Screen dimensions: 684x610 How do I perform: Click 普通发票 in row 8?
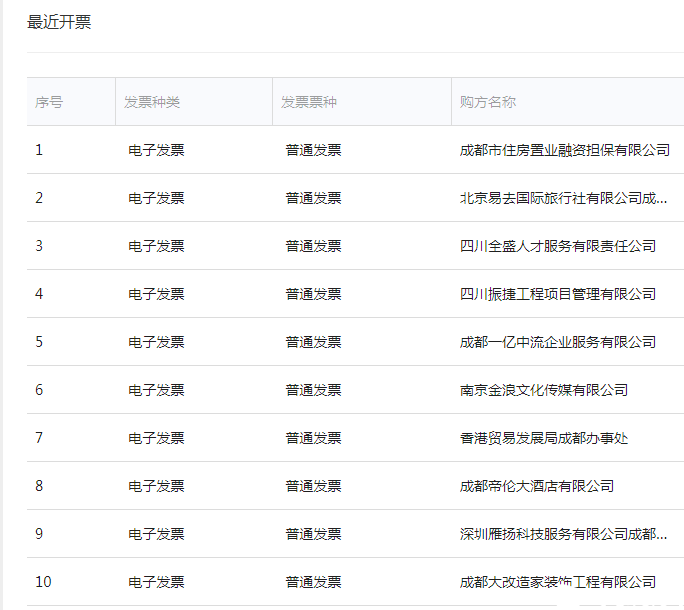313,486
